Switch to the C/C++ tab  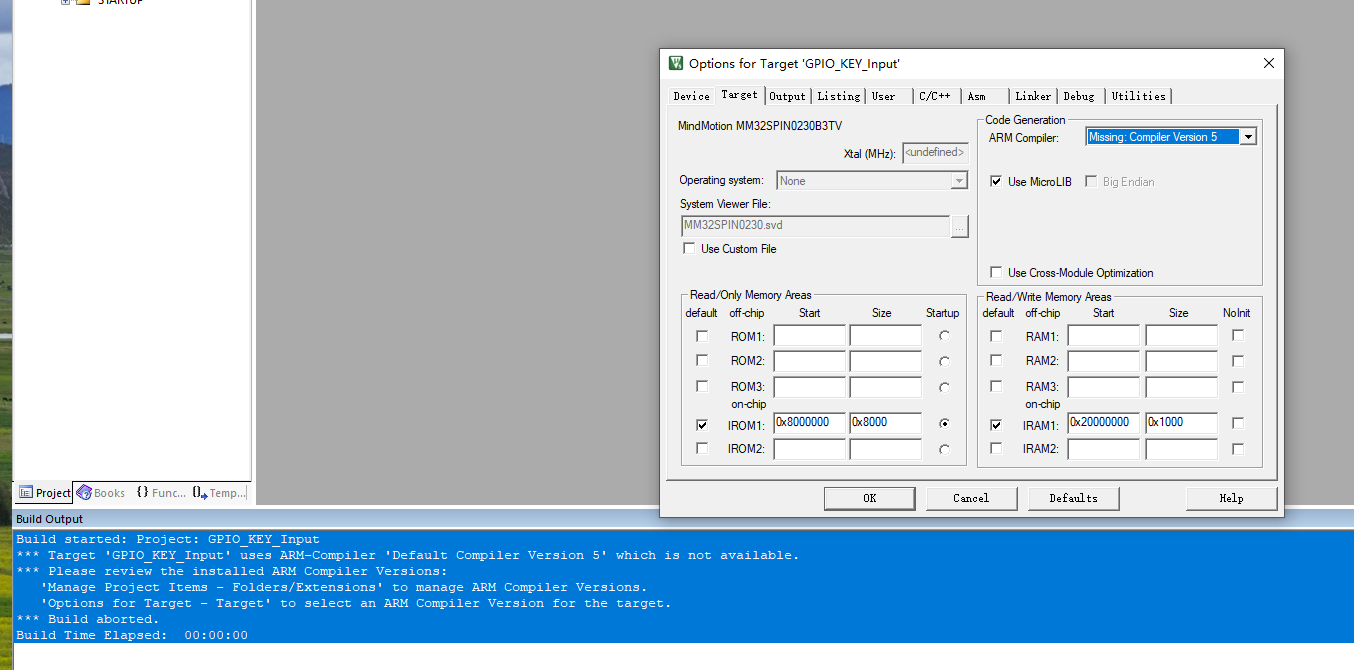coord(934,96)
